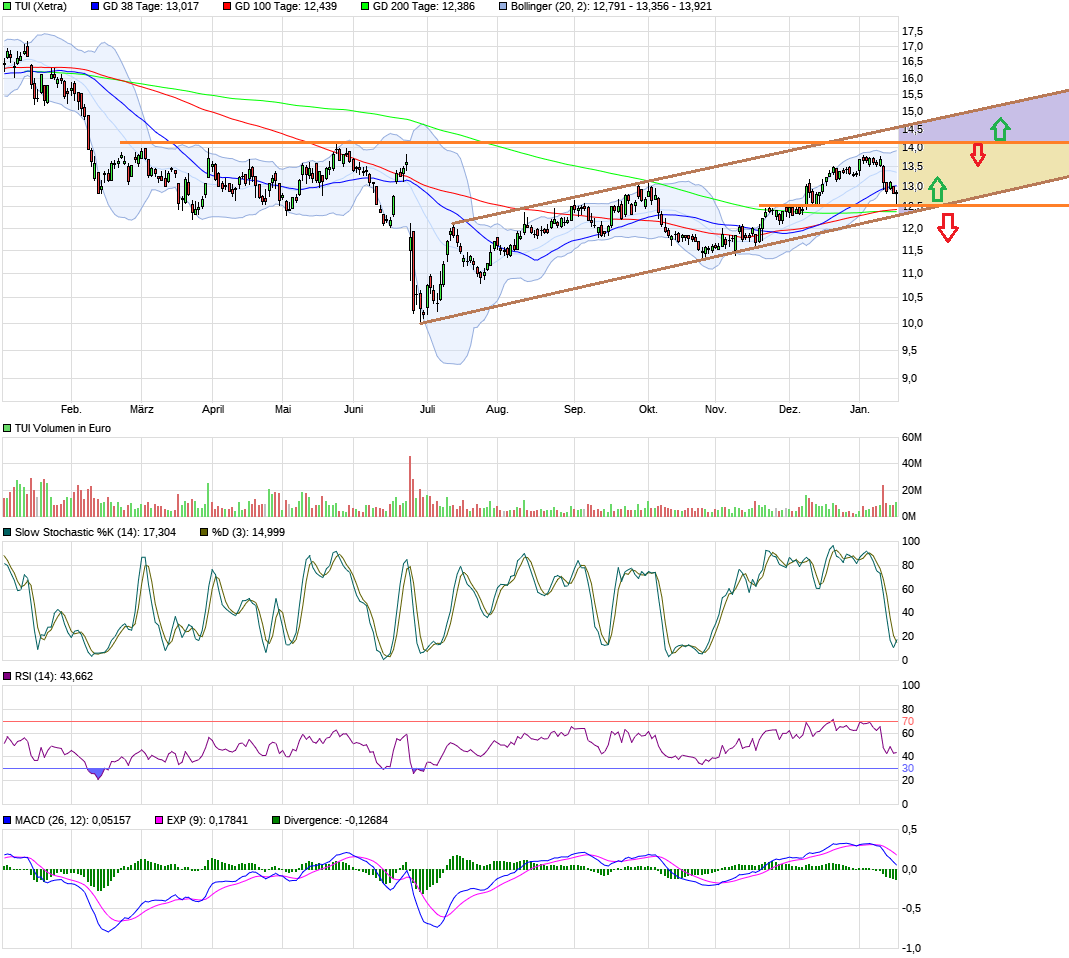Image resolution: width=1069 pixels, height=958 pixels.
Task: Click the 'Juni' month label on the axis
Action: click(x=353, y=409)
